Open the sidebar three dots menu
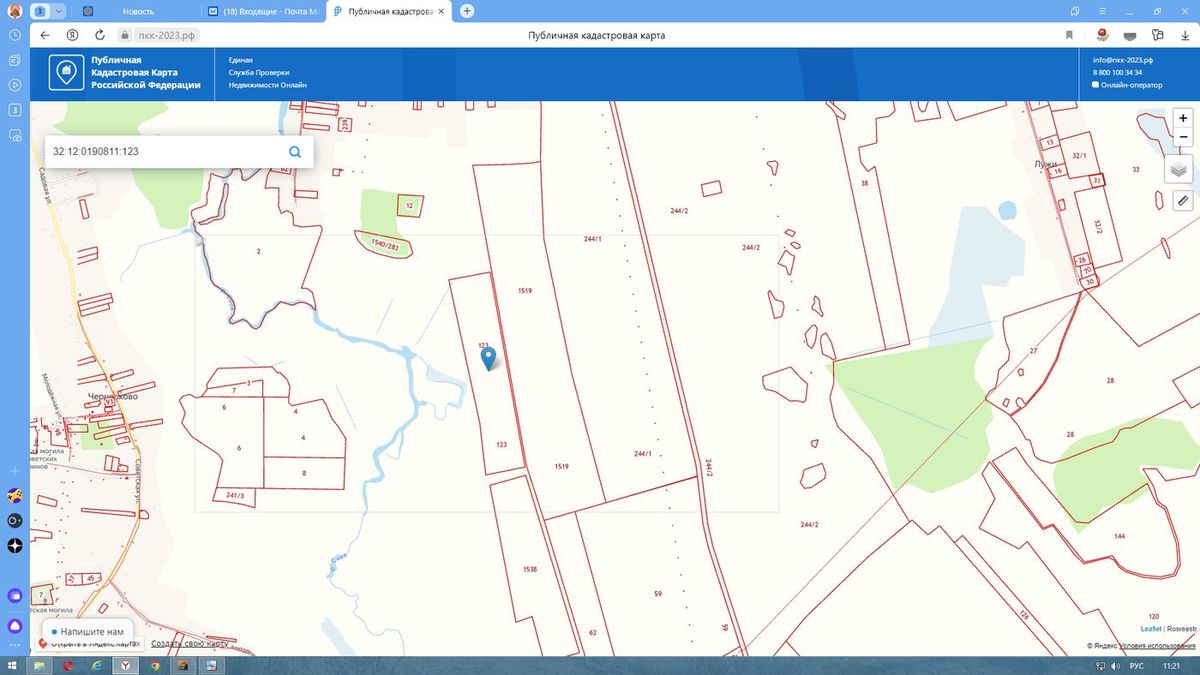 (x=15, y=647)
